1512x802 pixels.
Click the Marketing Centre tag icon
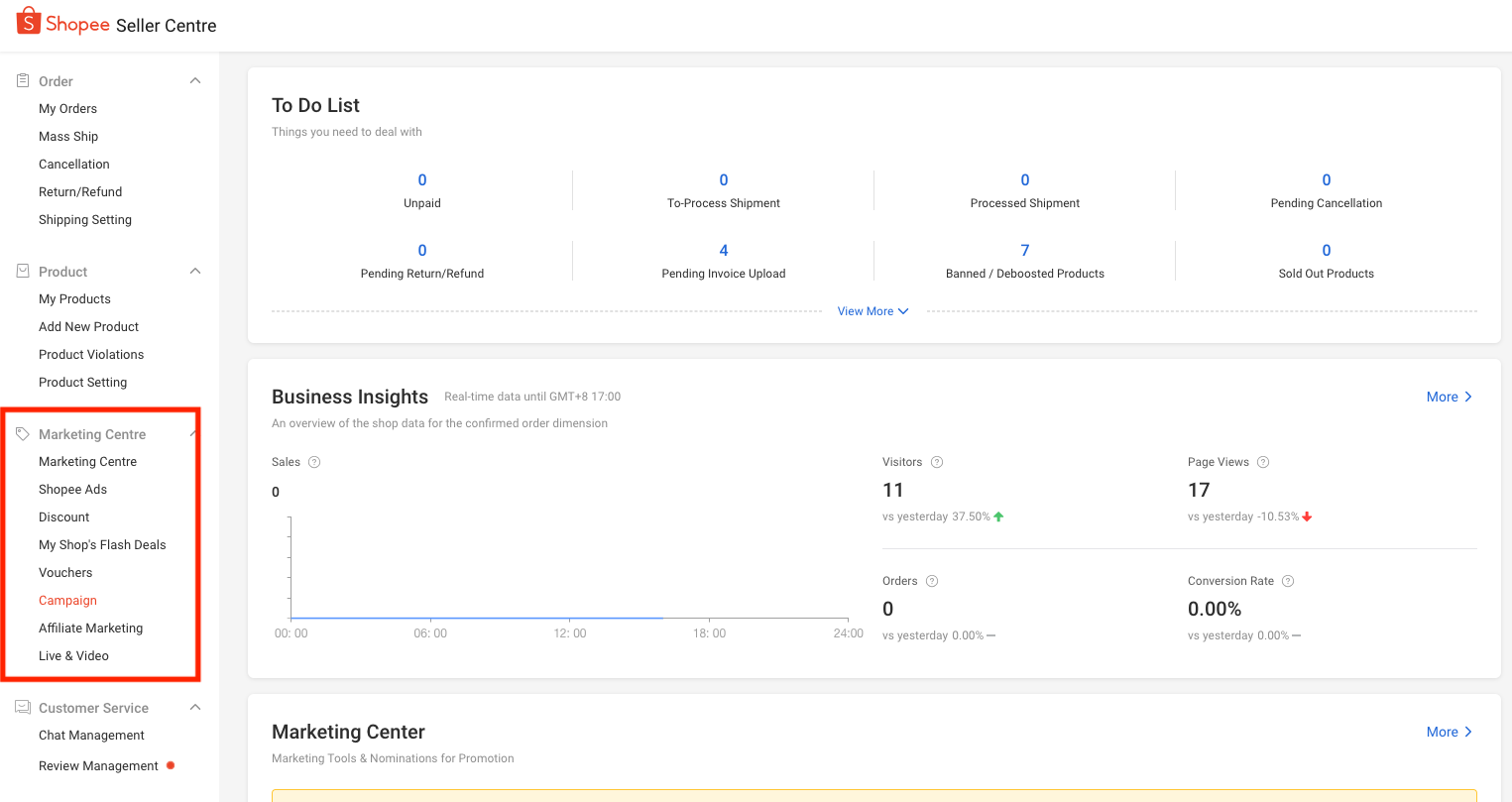[23, 434]
